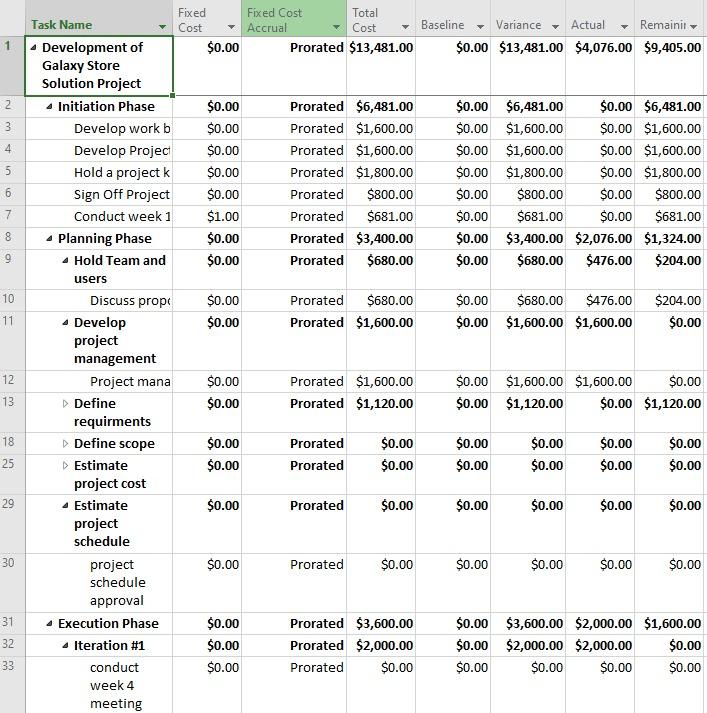Screen dimensions: 707x713
Task: Select the $9,405.00 remaining cost cell
Action: (671, 66)
